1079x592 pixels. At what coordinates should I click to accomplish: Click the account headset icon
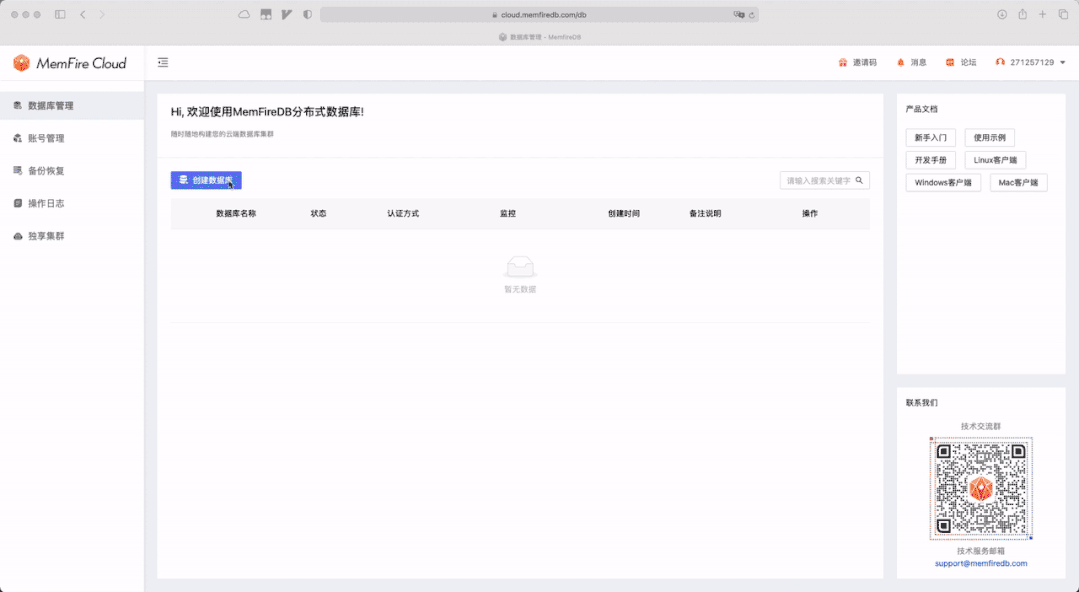point(1001,62)
